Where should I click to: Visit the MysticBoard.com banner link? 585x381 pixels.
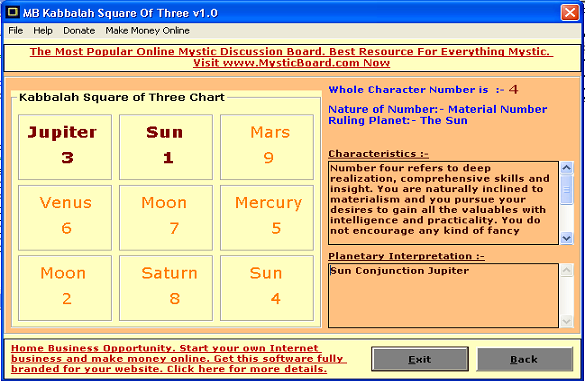pyautogui.click(x=291, y=57)
